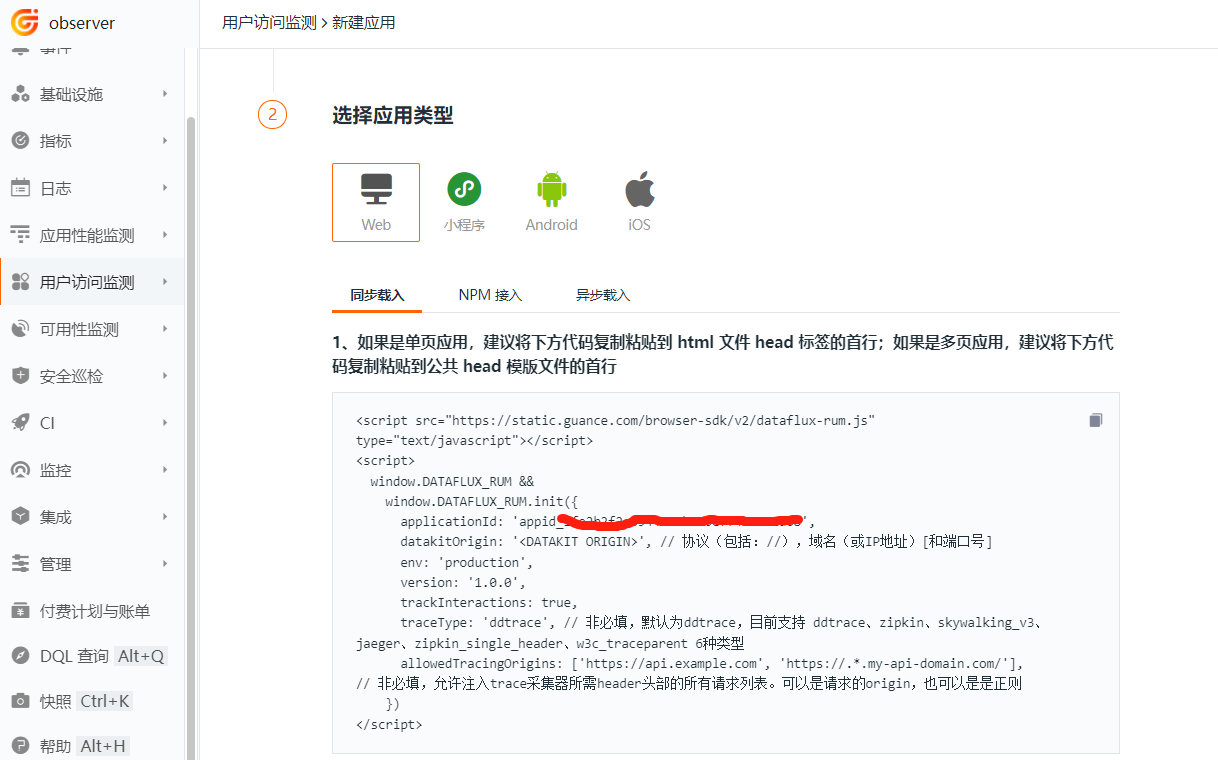The width and height of the screenshot is (1218, 760).
Task: Click the CI rocket icon
Action: coord(20,423)
